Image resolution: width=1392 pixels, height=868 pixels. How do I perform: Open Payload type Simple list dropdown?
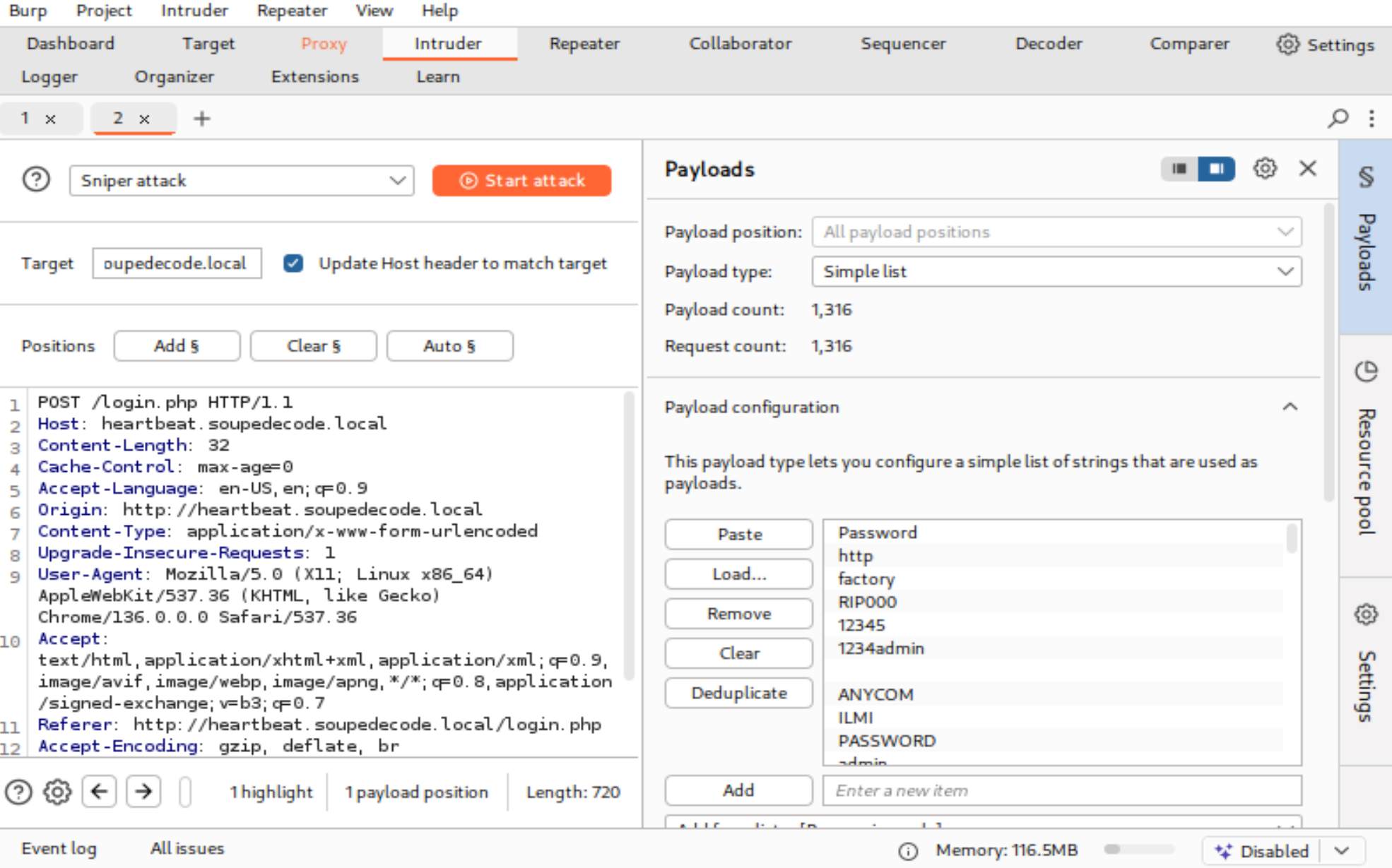1056,271
